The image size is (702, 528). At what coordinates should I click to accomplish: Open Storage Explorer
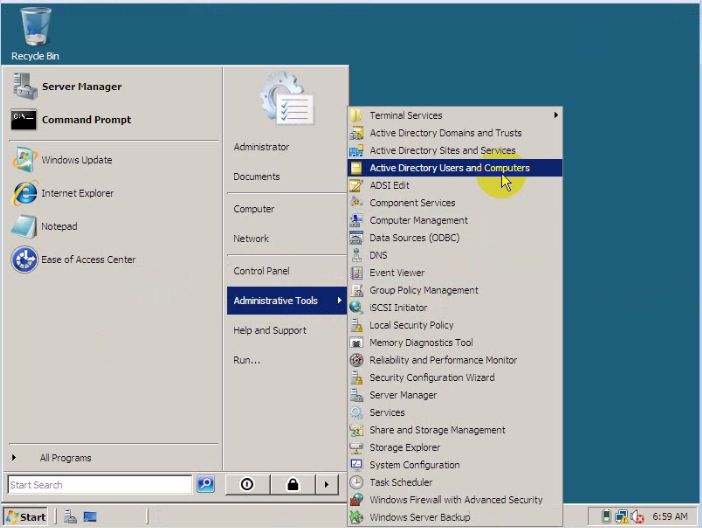click(x=455, y=447)
